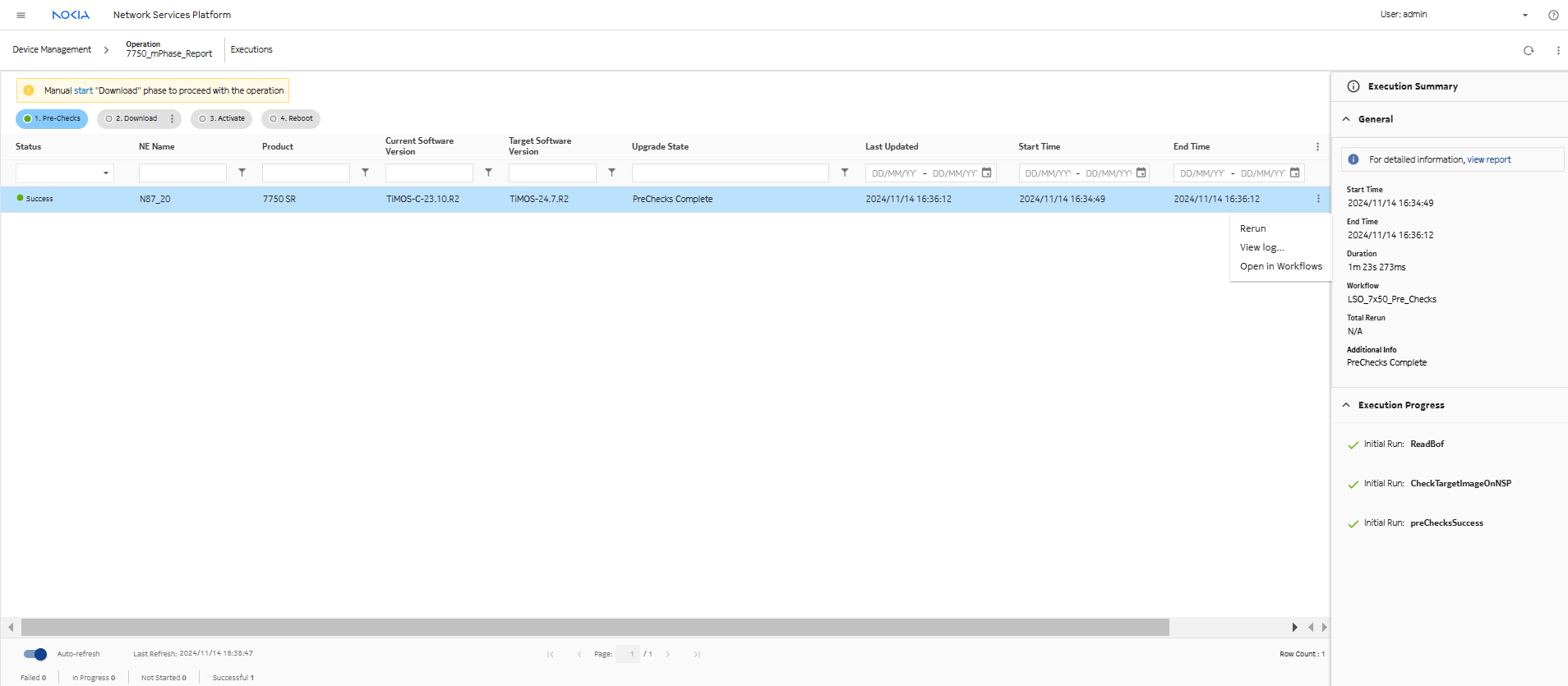Click the Product filter text field
The image size is (1568, 686).
point(306,173)
